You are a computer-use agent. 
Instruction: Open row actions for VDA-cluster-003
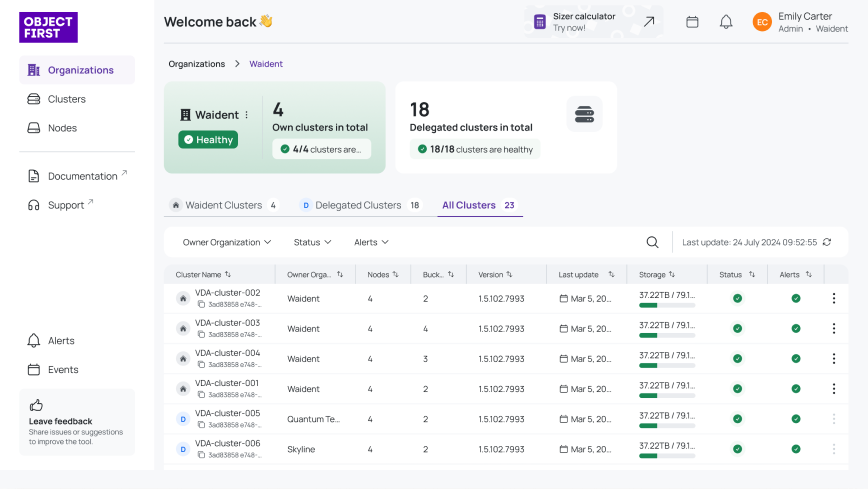tap(834, 328)
